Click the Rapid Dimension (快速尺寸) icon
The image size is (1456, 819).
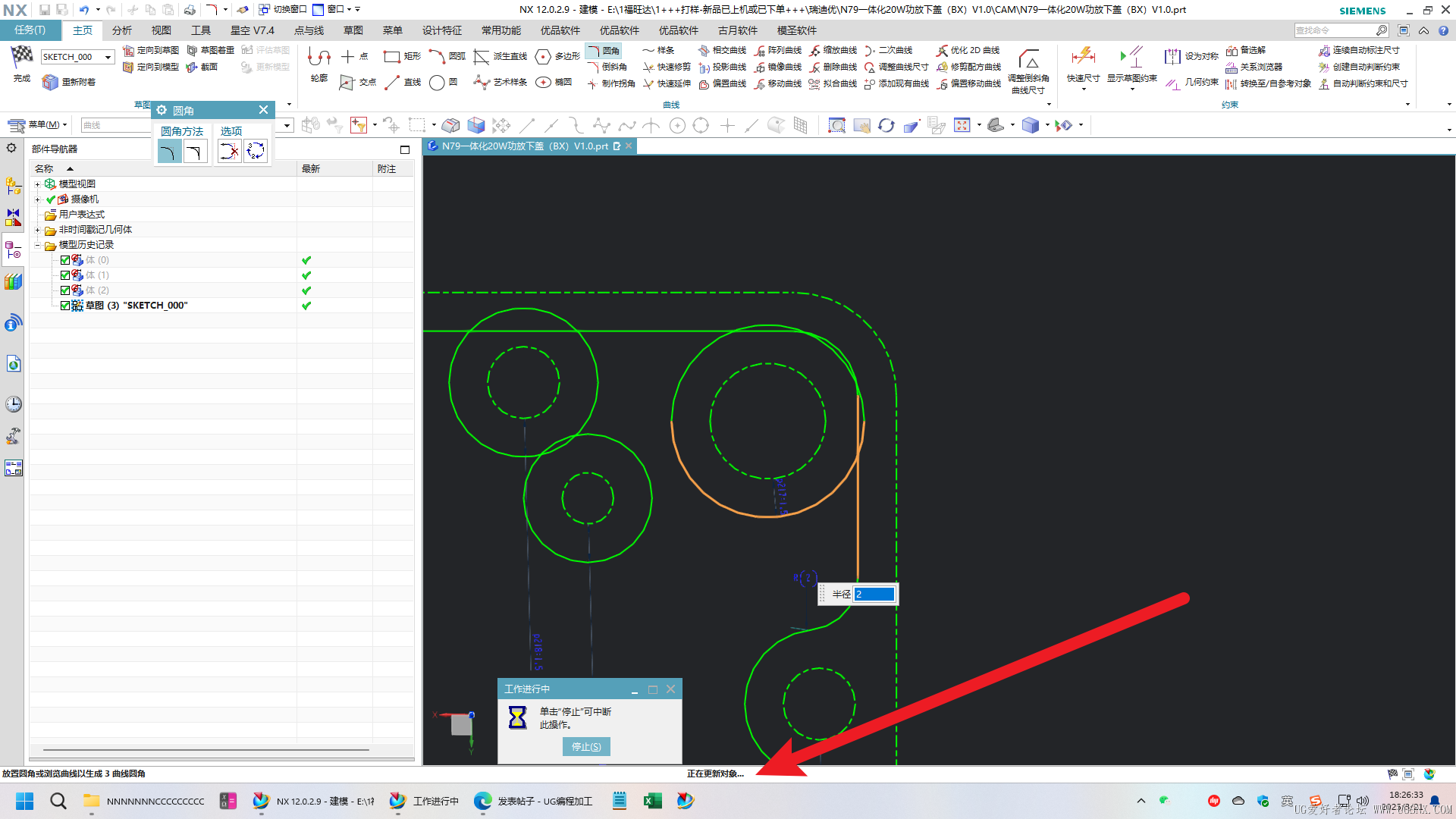click(1083, 58)
